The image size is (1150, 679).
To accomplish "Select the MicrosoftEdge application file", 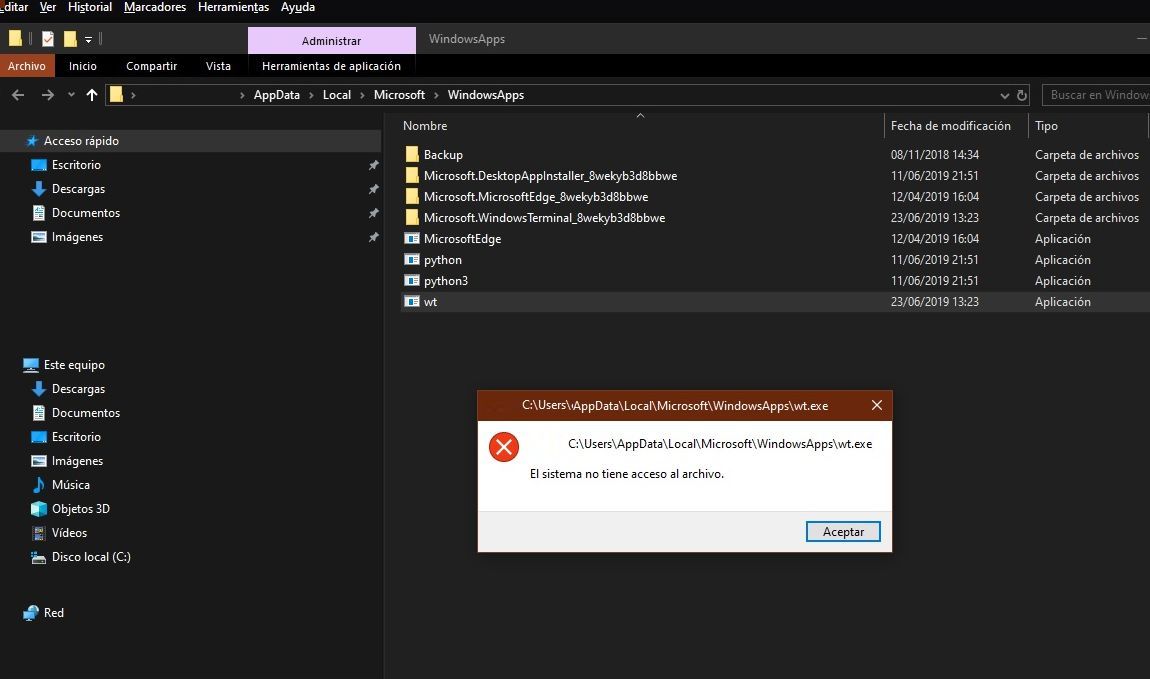I will click(x=462, y=239).
